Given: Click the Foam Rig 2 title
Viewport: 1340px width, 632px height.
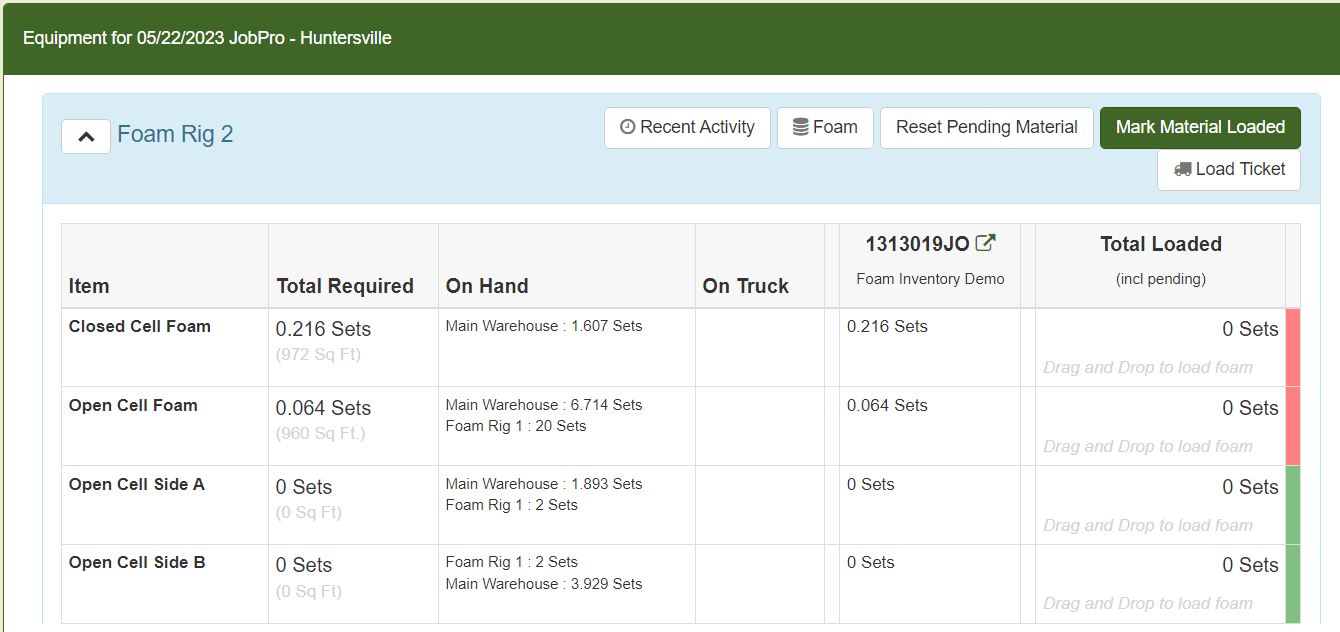Looking at the screenshot, I should pyautogui.click(x=175, y=134).
